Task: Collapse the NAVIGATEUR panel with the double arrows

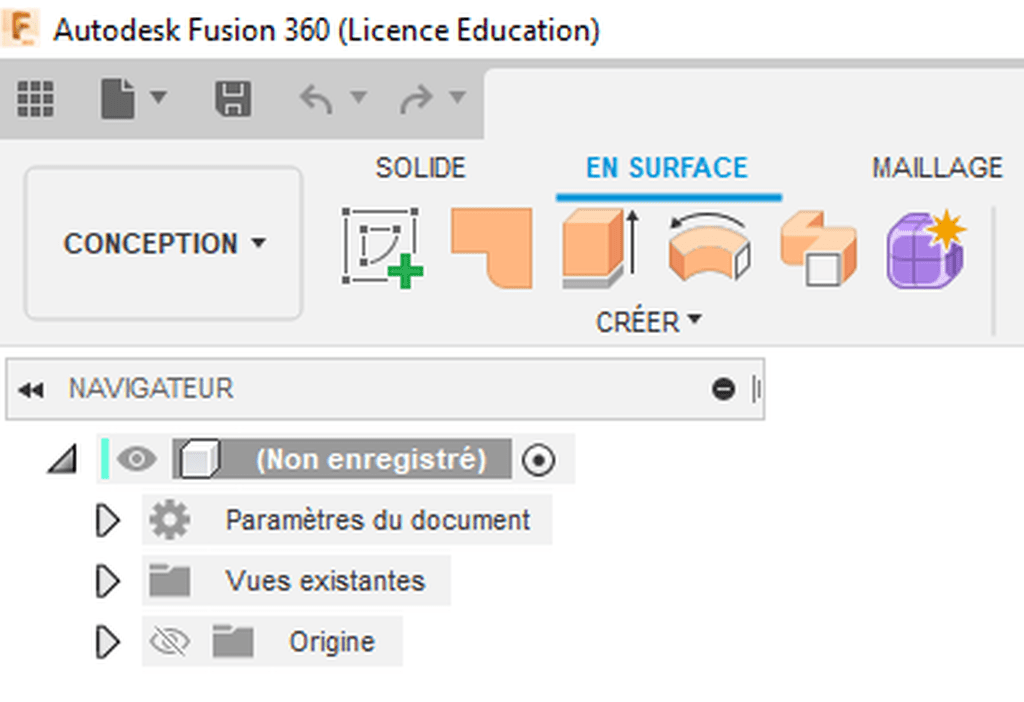Action: click(31, 390)
